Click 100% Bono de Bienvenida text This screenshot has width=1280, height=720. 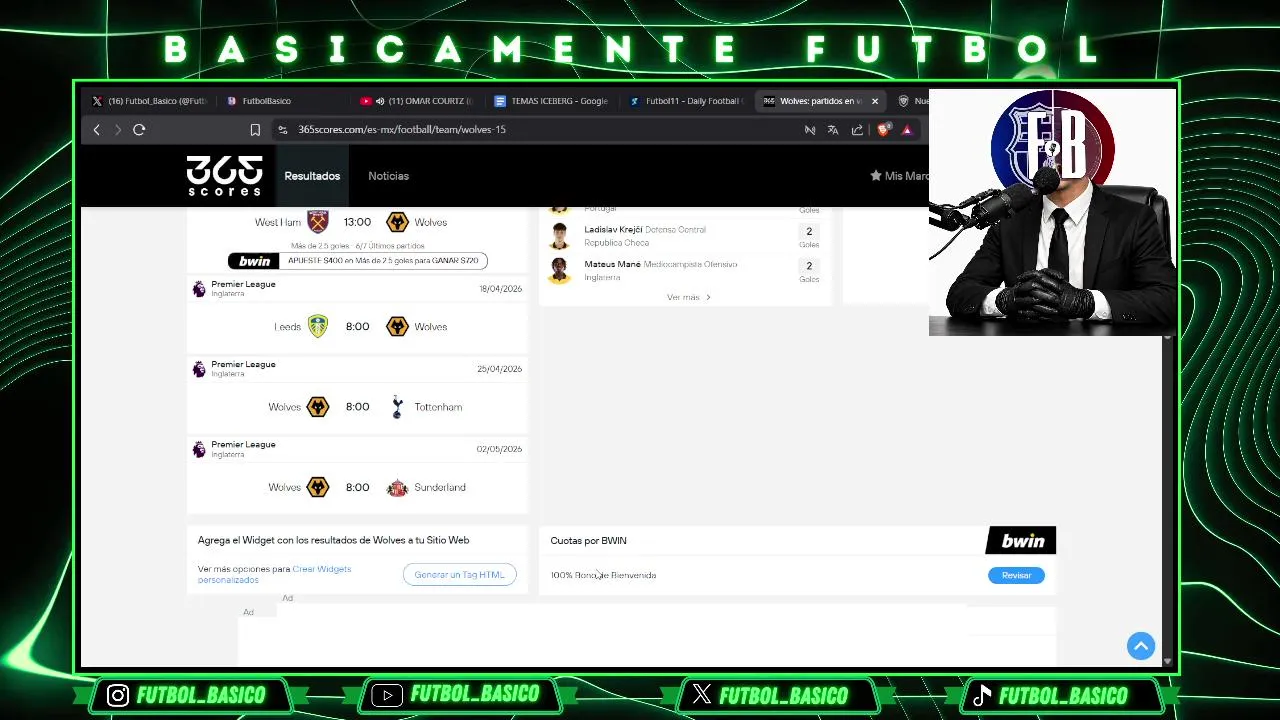tap(603, 575)
